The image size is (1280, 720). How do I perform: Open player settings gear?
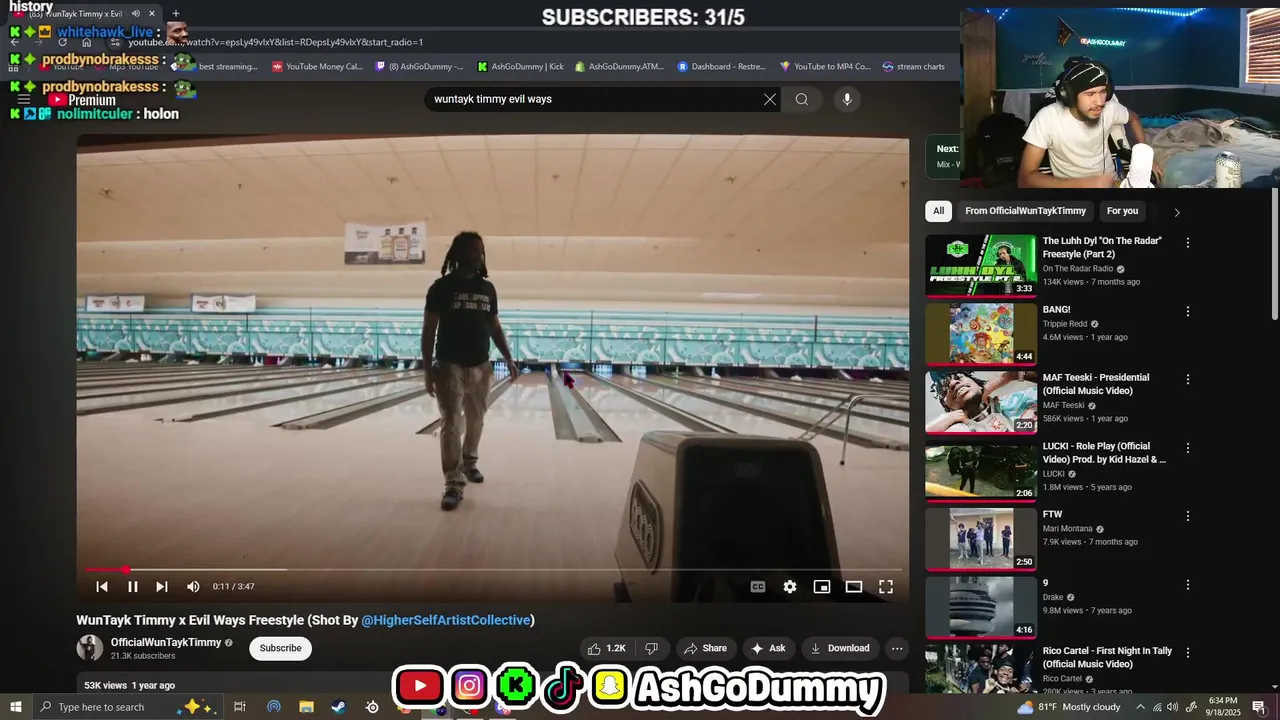(x=790, y=587)
